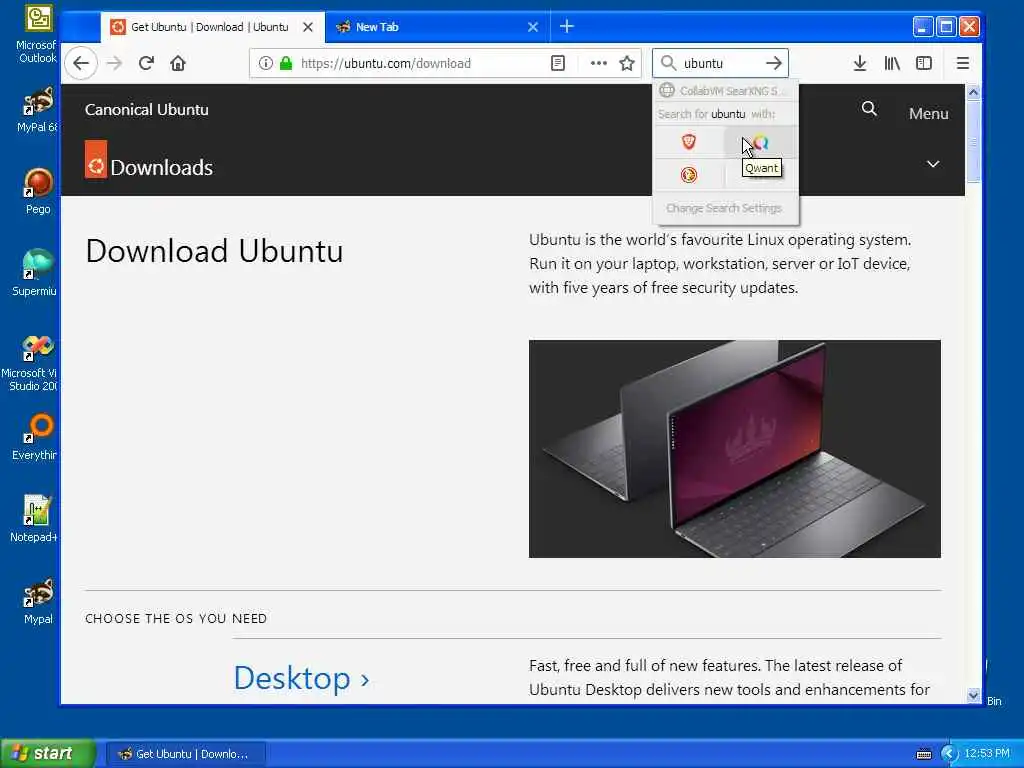Image resolution: width=1024 pixels, height=768 pixels.
Task: Open the Everything desktop shortcut
Action: point(35,437)
